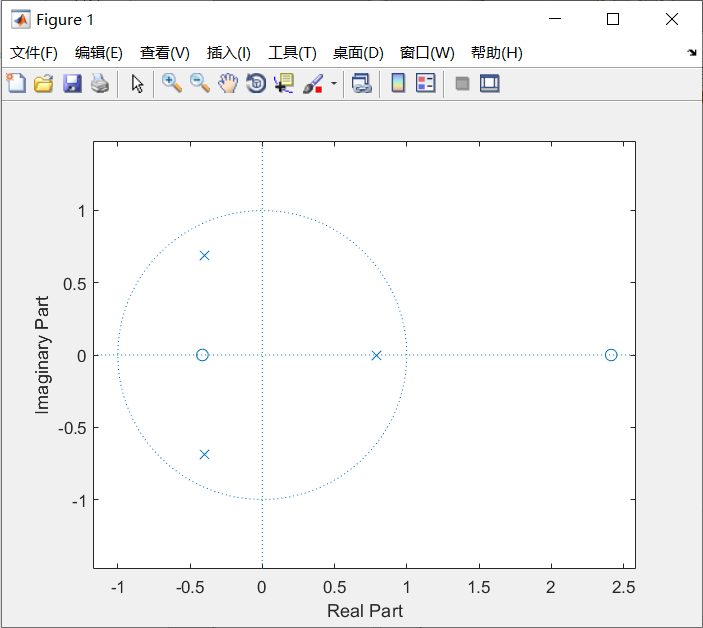Click the Show Plot Tools icon

pyautogui.click(x=490, y=83)
